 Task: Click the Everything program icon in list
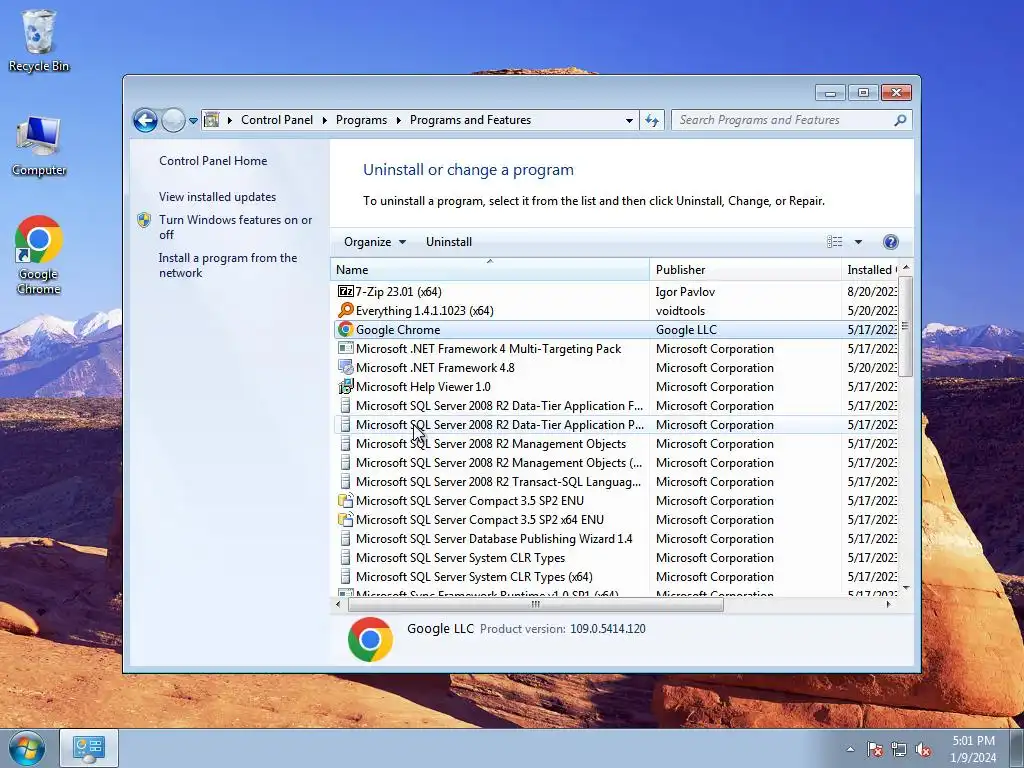[x=345, y=311]
